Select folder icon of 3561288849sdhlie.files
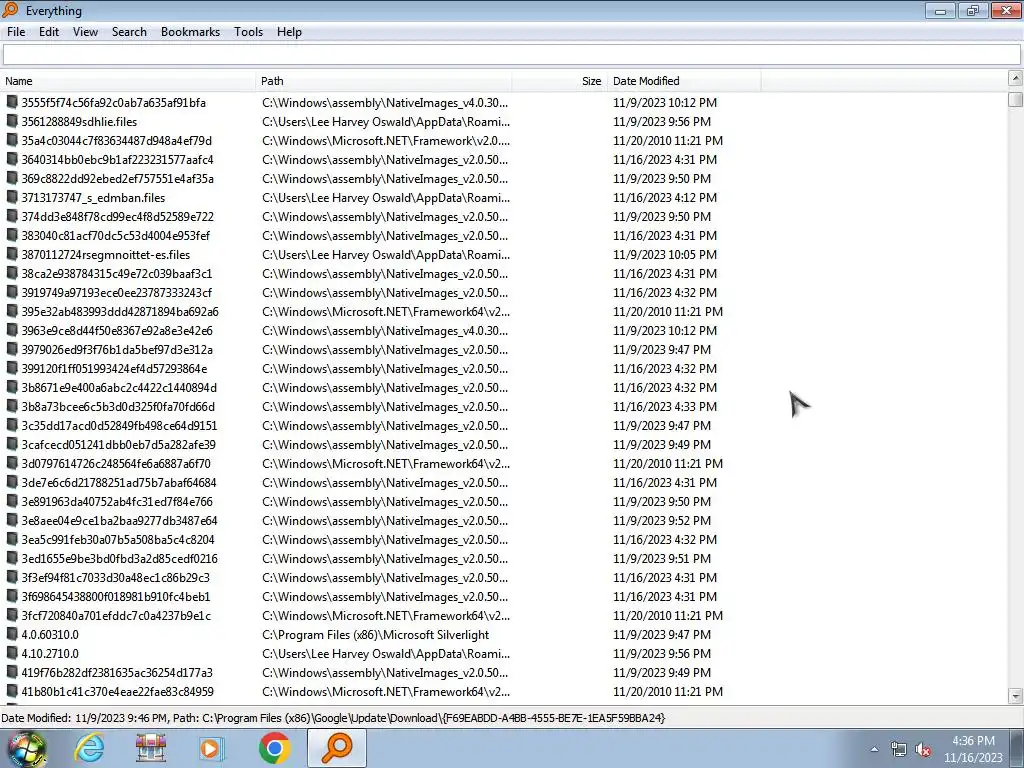 (12, 121)
